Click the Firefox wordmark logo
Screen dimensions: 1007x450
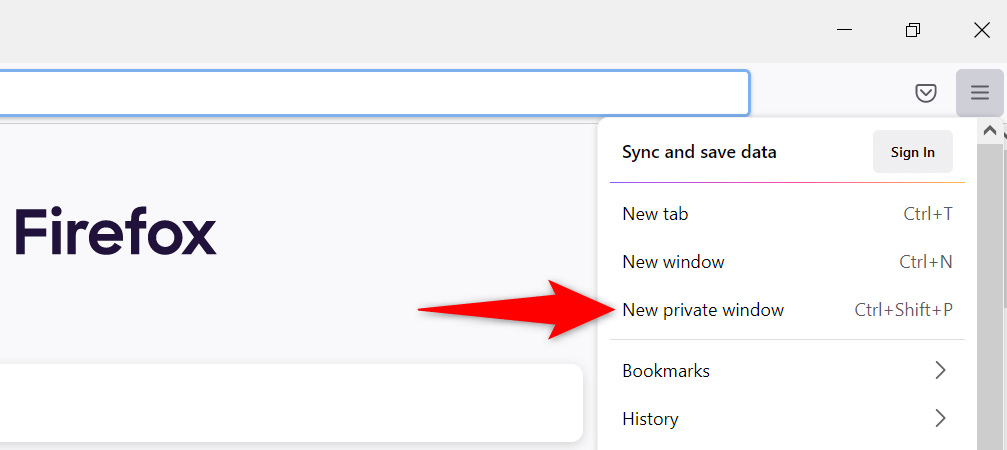[x=115, y=232]
